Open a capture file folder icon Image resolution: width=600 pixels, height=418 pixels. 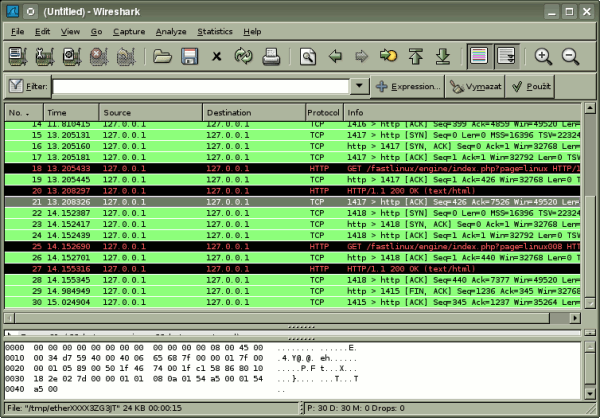[163, 57]
